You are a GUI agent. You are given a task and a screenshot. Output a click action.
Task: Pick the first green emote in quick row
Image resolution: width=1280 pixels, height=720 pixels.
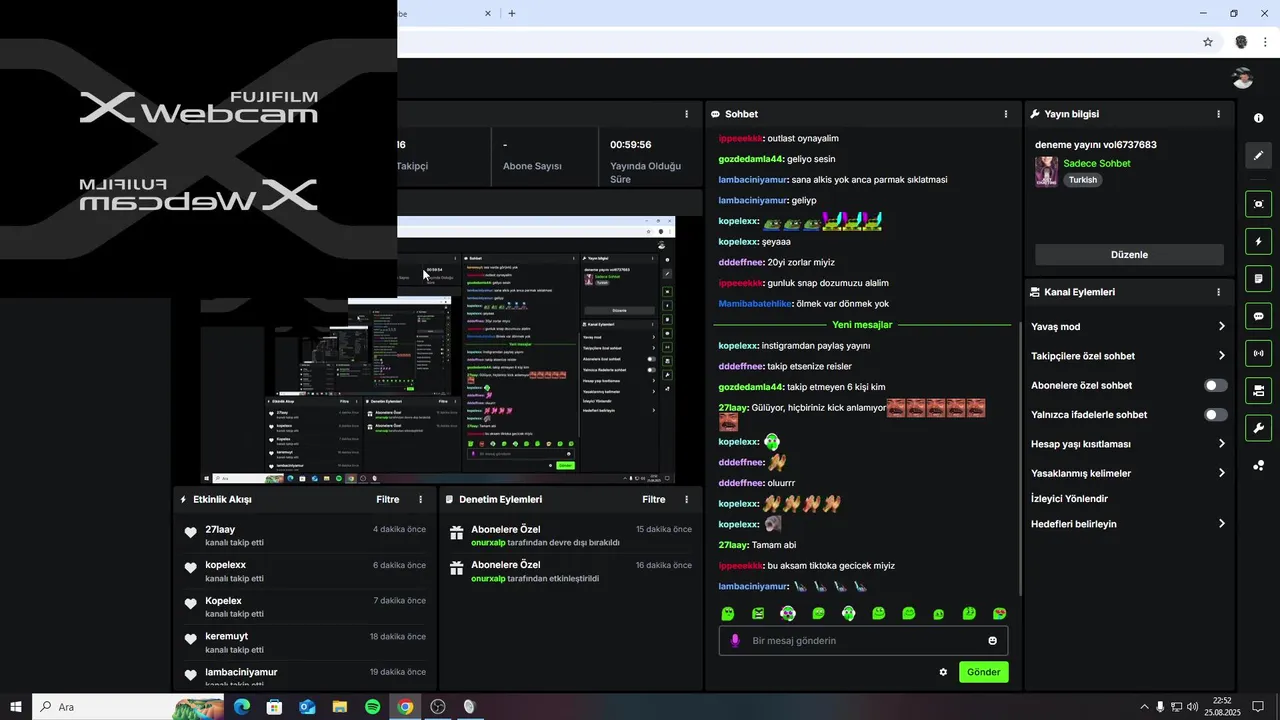[x=728, y=613]
